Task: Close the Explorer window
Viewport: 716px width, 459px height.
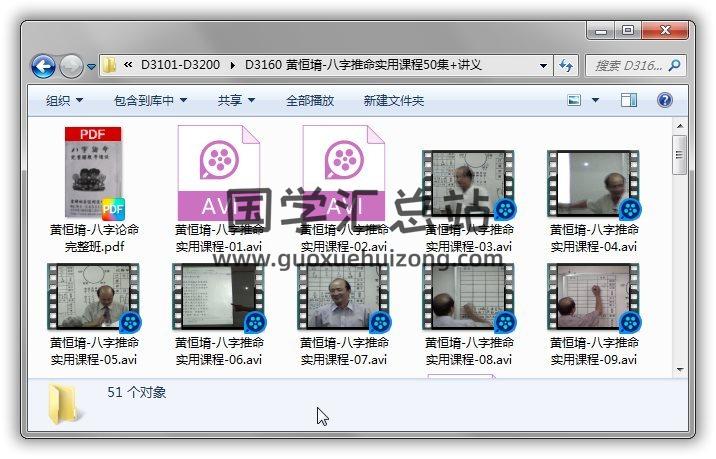Action: [x=665, y=31]
